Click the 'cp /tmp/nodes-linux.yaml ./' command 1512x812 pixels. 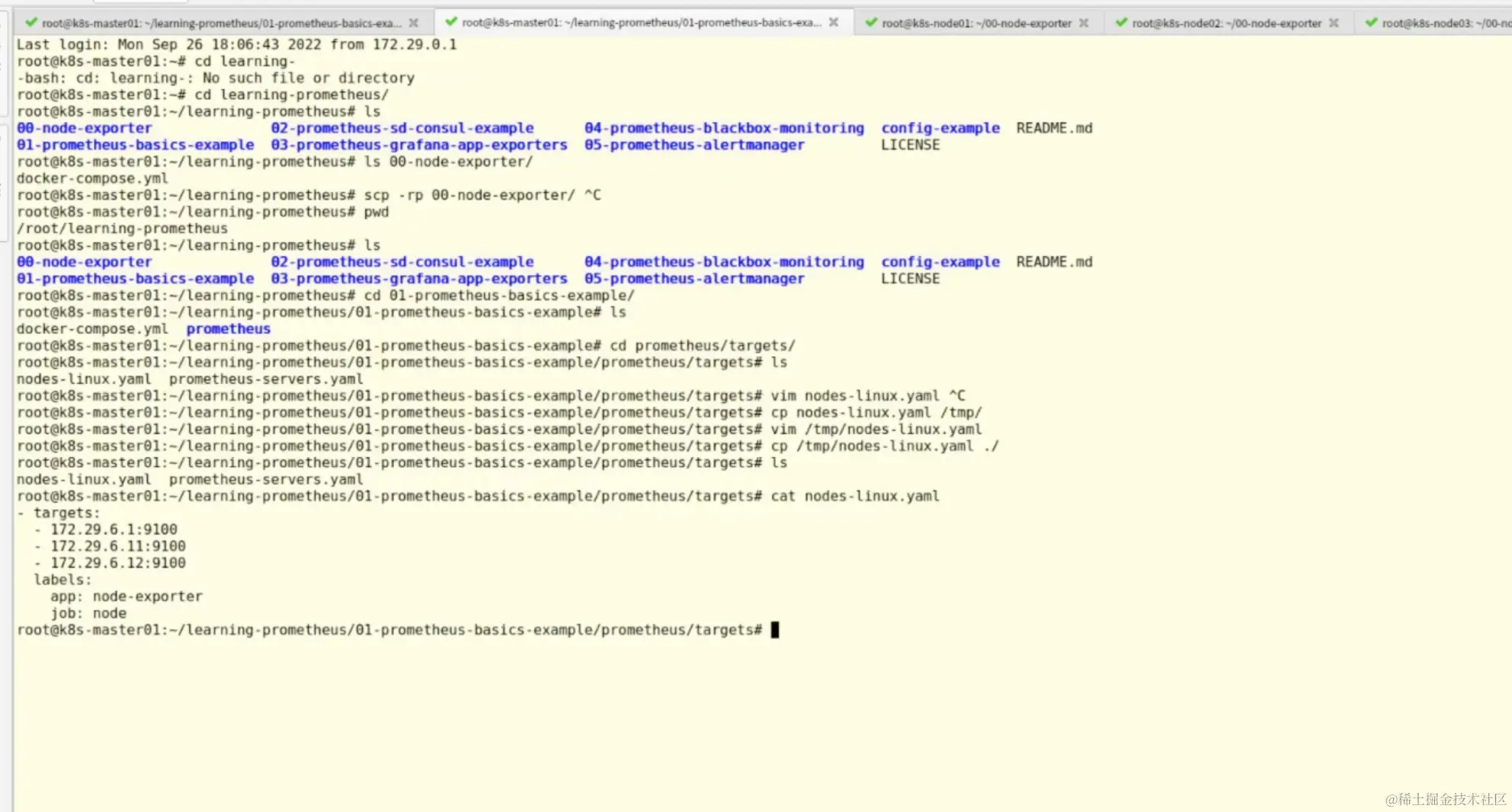(x=885, y=447)
